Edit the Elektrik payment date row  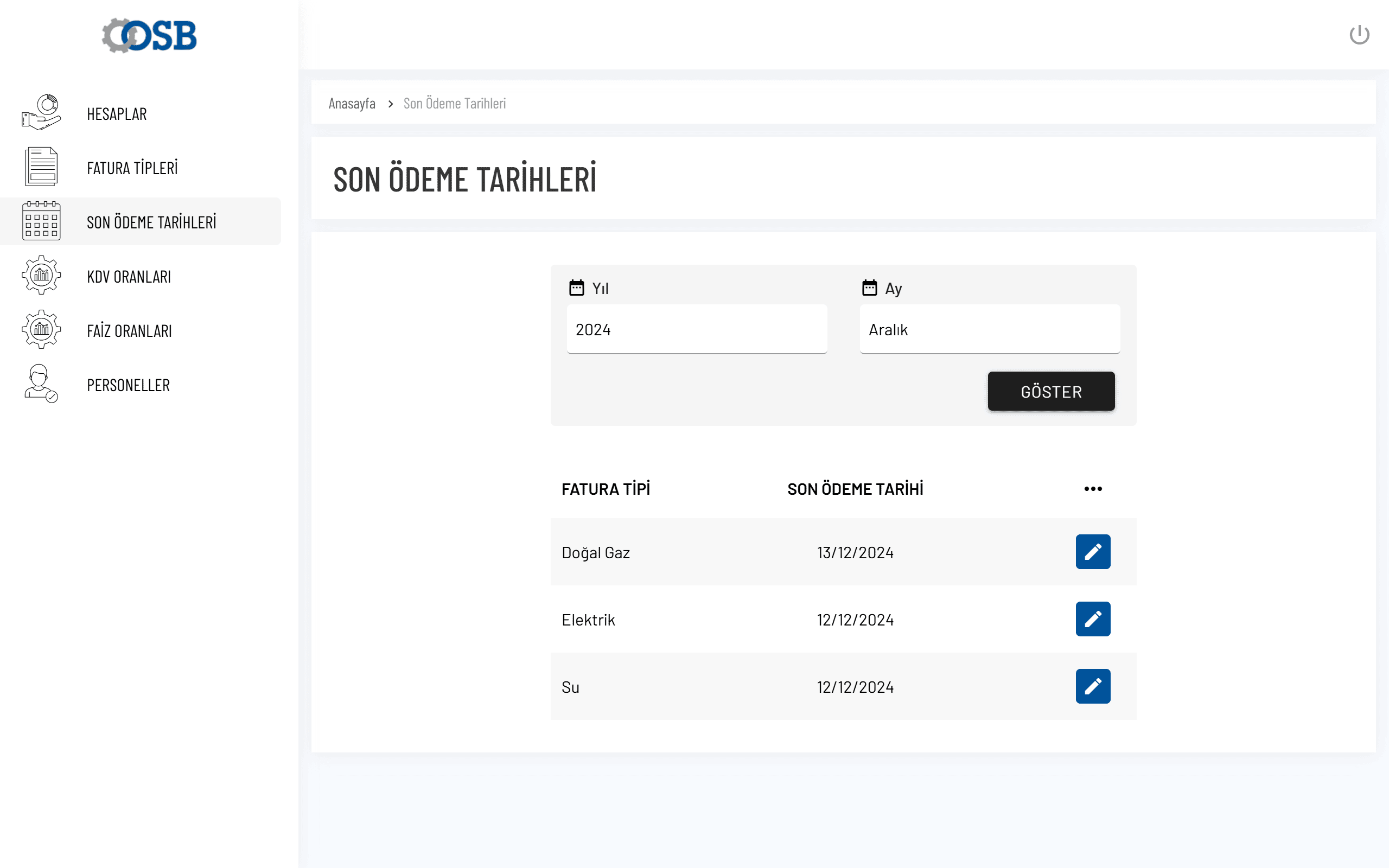click(x=1092, y=619)
